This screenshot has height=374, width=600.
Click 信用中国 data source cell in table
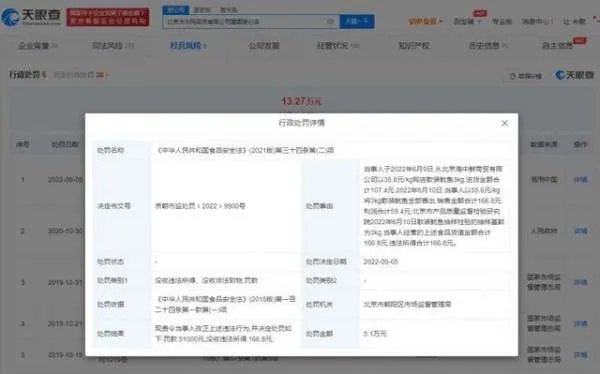[x=544, y=180]
